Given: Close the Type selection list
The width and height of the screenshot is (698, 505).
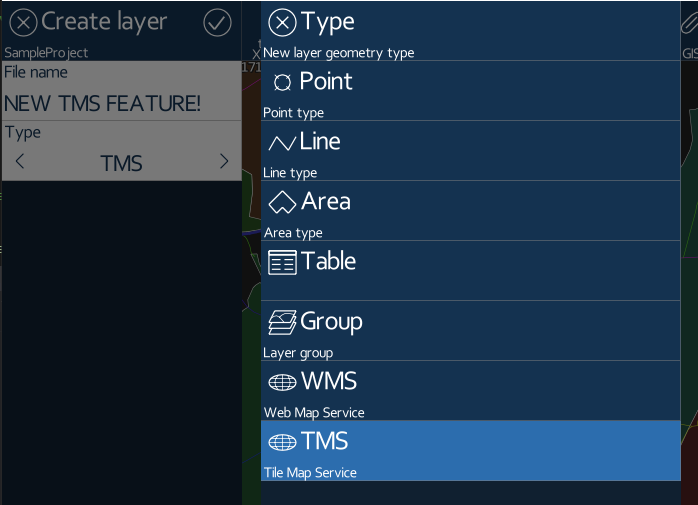Looking at the screenshot, I should coord(283,22).
